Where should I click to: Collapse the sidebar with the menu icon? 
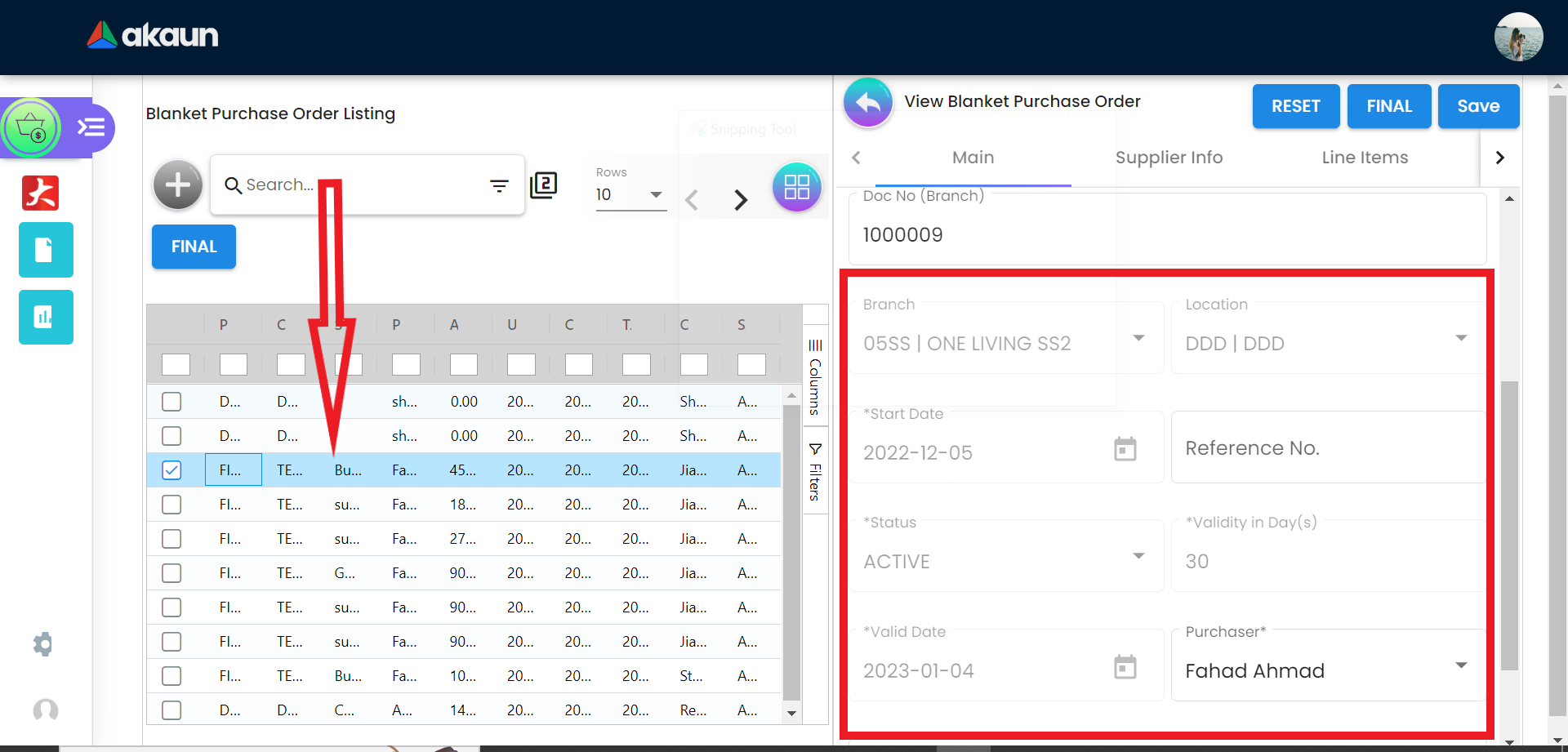pyautogui.click(x=91, y=127)
